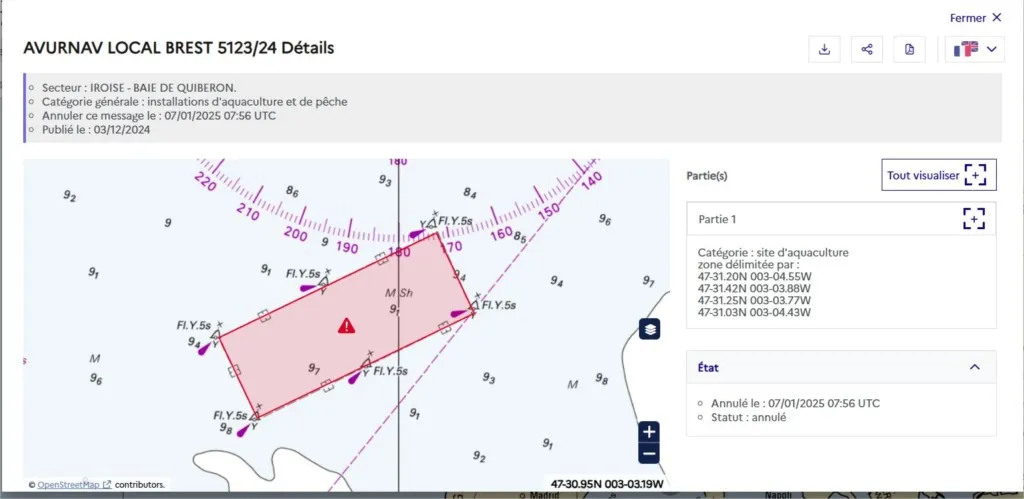Zoom in on the map
The image size is (1024, 499).
coord(648,432)
